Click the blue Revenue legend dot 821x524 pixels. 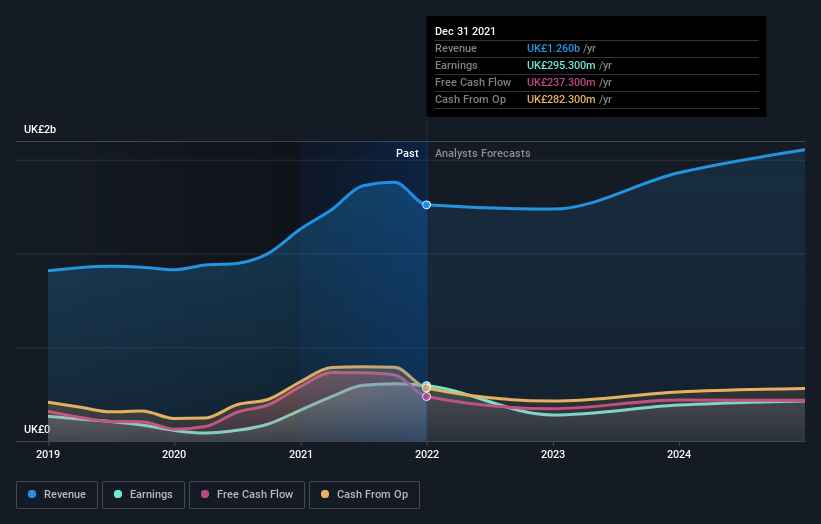[x=32, y=494]
